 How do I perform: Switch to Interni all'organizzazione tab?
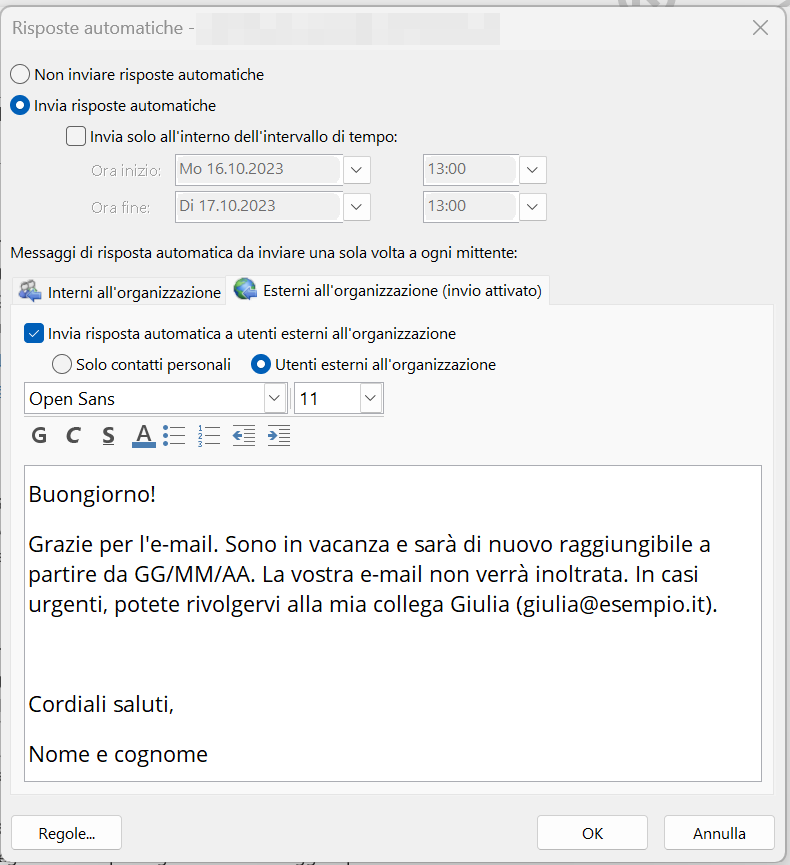point(119,291)
